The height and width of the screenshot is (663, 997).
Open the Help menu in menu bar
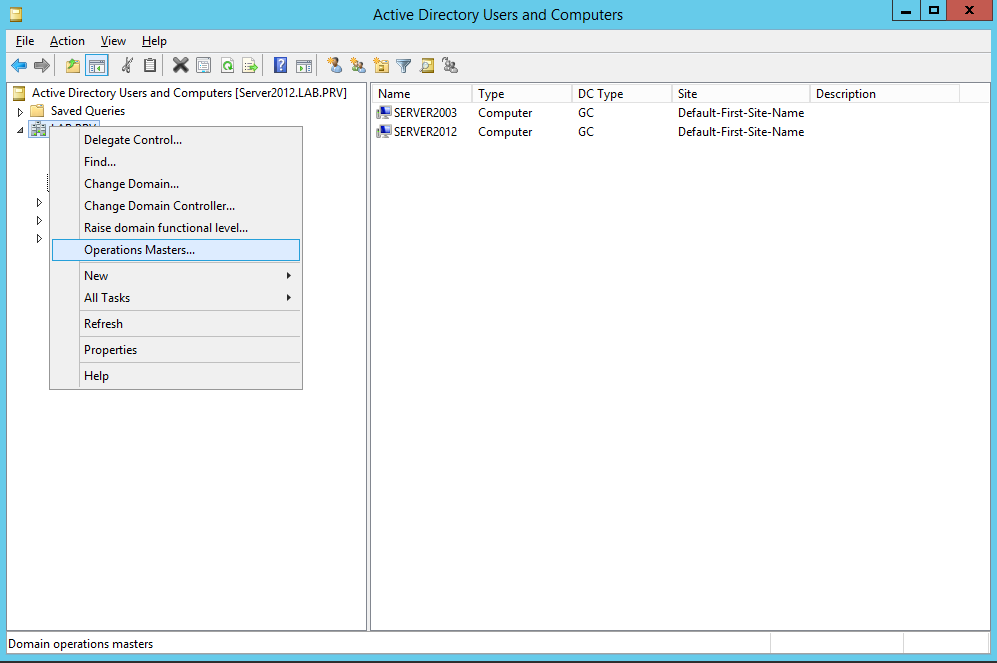pyautogui.click(x=154, y=41)
